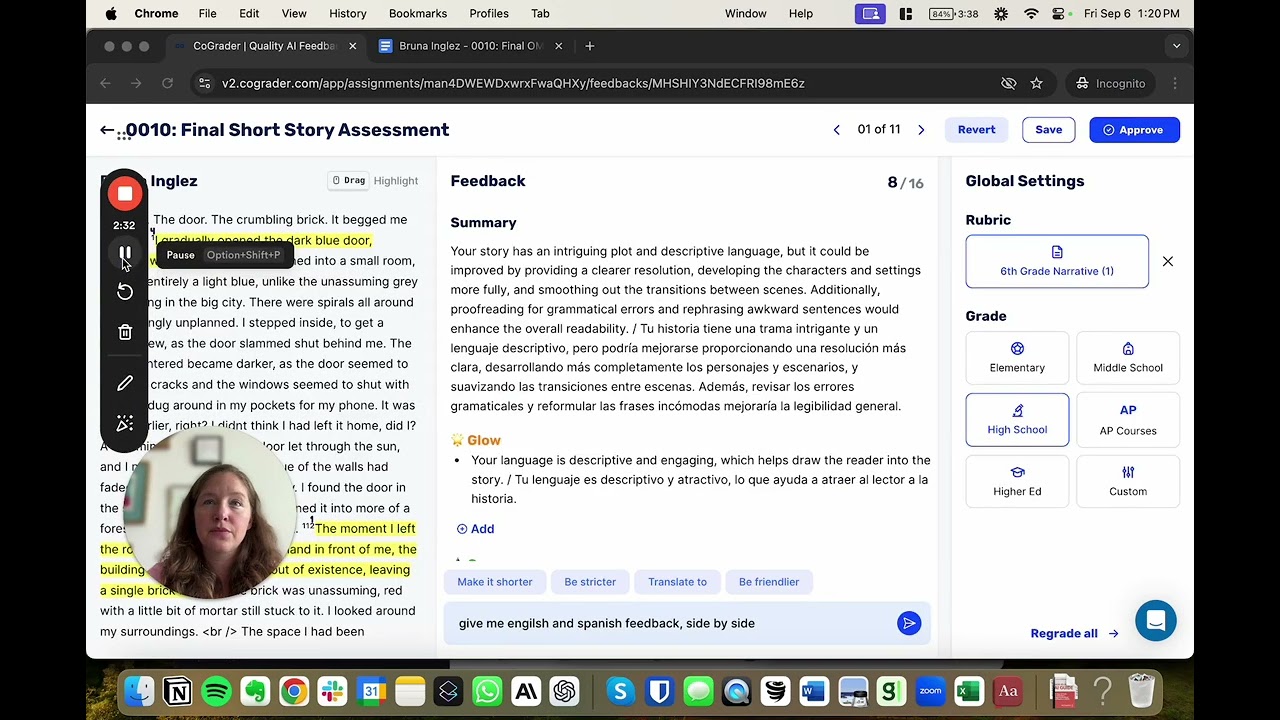Close the Bruna Inglez browser tab
This screenshot has height=720, width=1280.
pyautogui.click(x=558, y=46)
